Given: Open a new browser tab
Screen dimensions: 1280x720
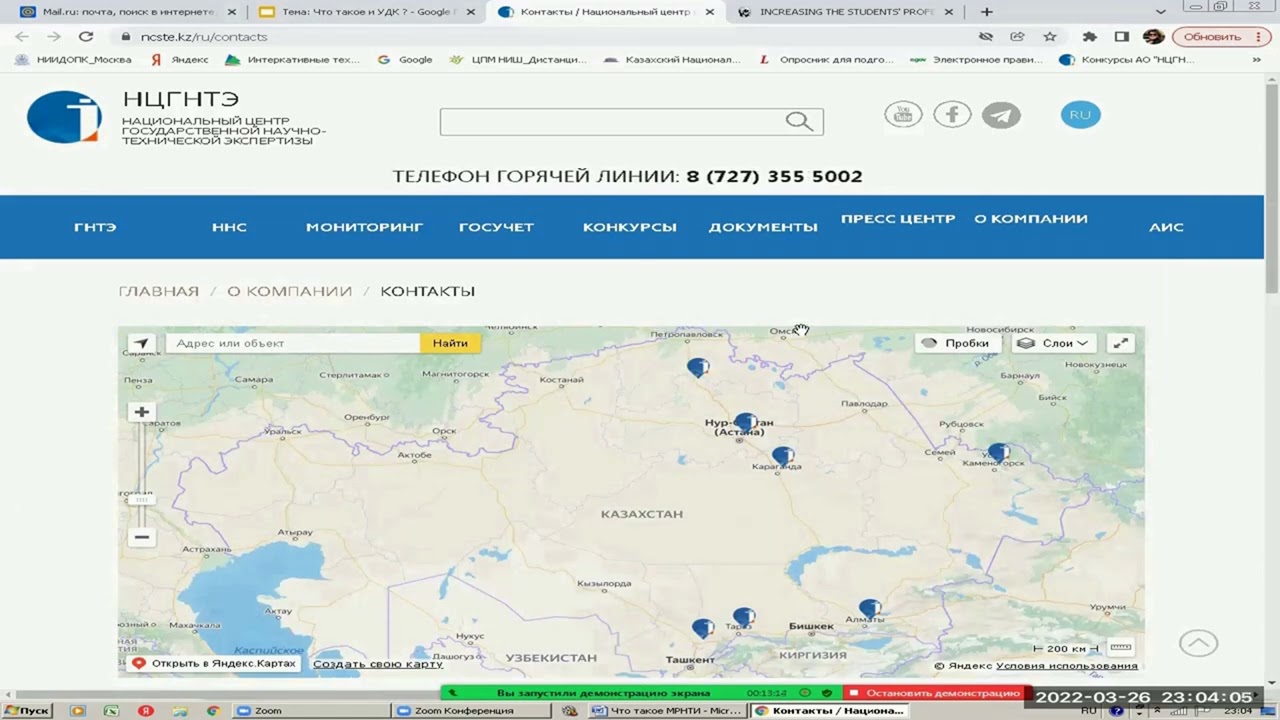Looking at the screenshot, I should pyautogui.click(x=986, y=12).
